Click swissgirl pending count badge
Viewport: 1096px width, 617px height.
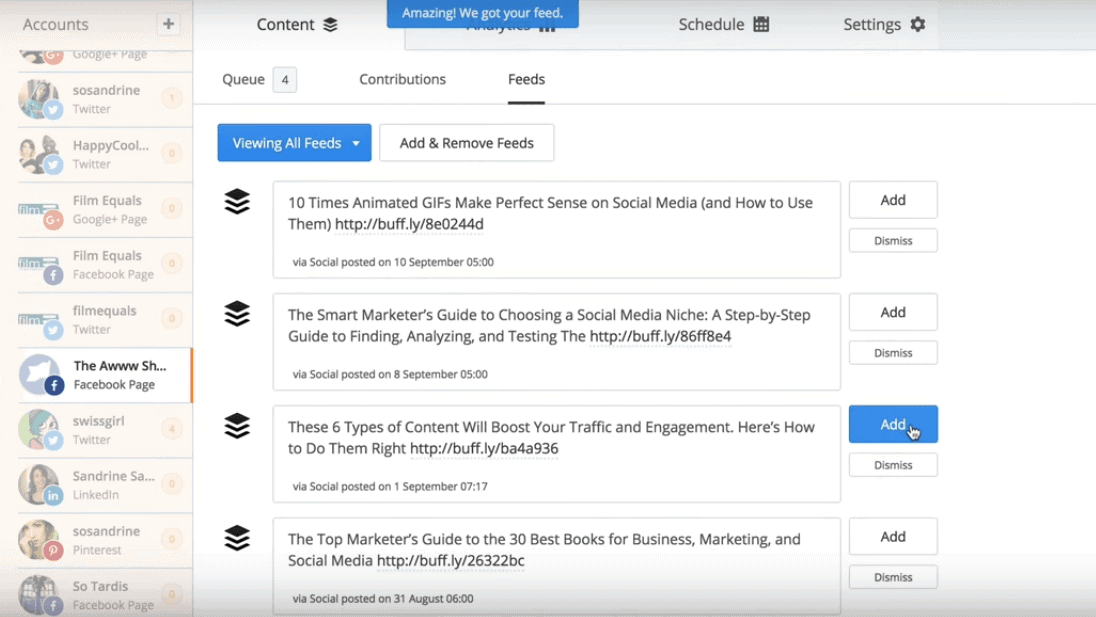(171, 428)
